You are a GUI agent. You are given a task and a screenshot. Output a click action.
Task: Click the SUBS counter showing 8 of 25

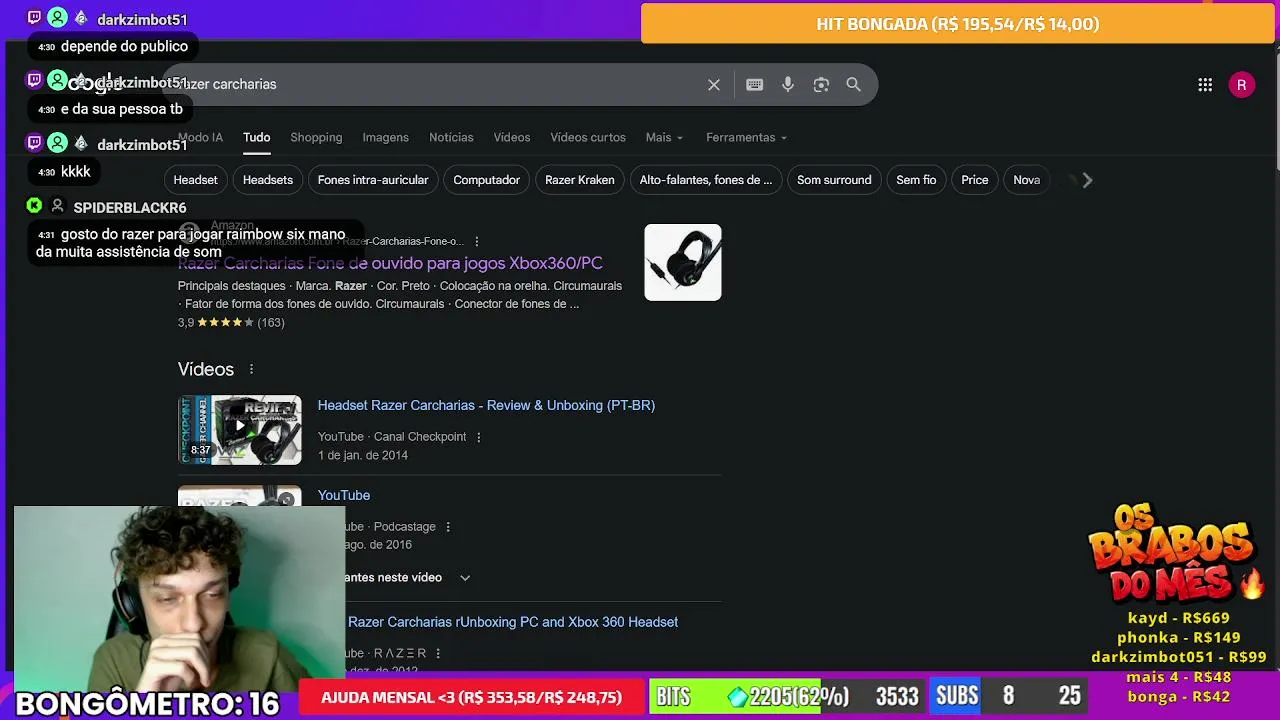(1008, 696)
